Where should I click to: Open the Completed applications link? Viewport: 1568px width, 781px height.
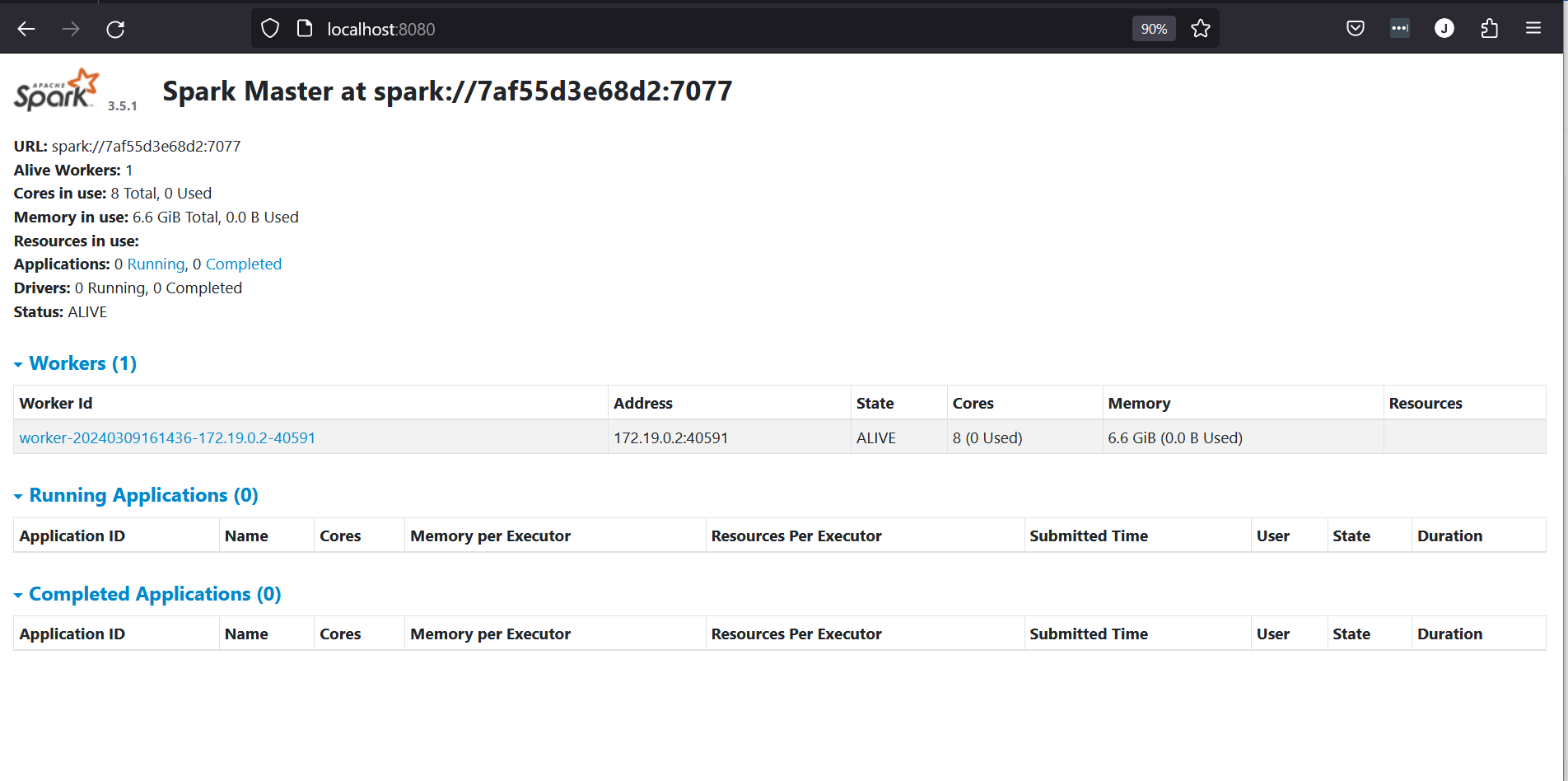pos(244,264)
